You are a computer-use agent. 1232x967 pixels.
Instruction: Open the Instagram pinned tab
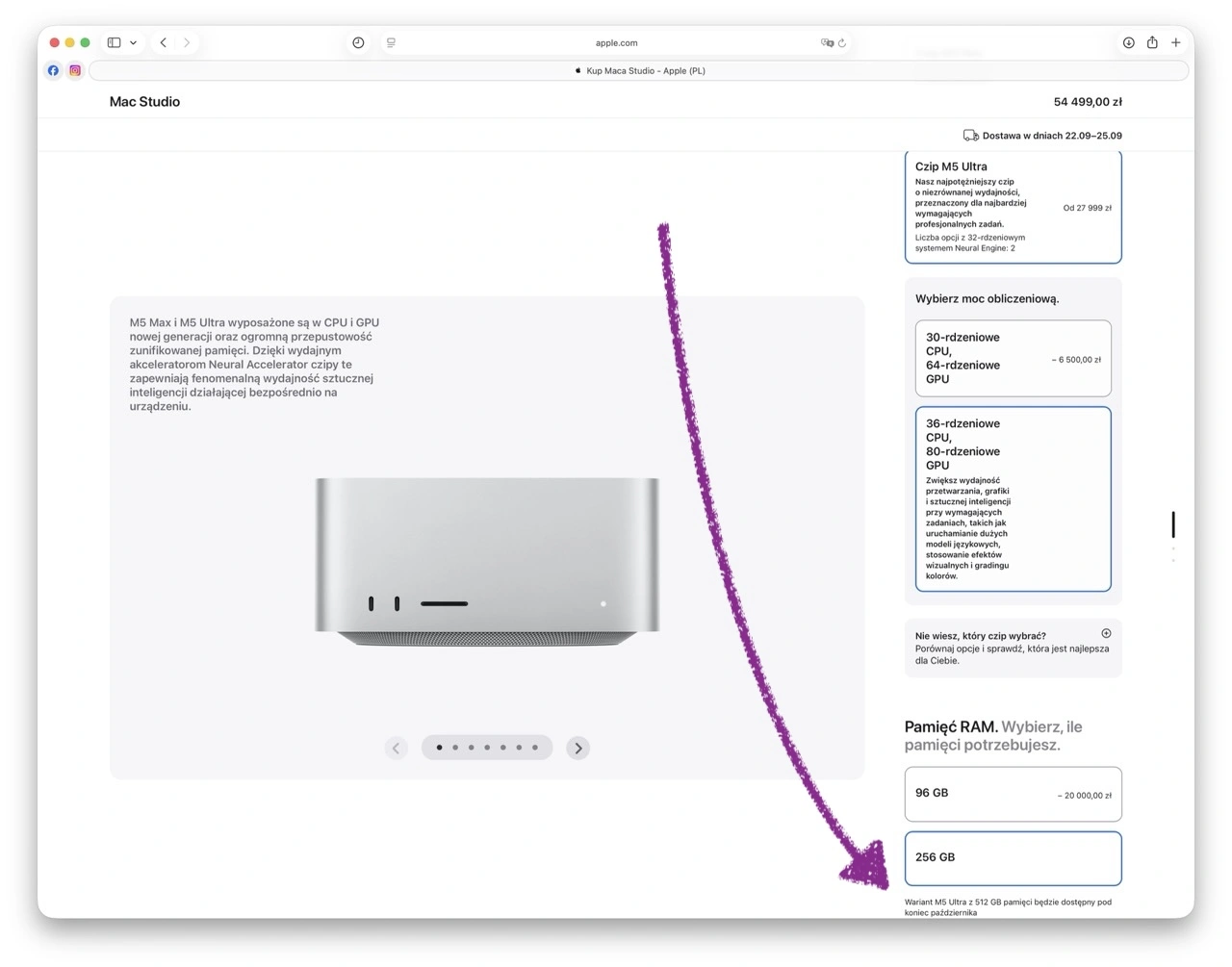75,70
